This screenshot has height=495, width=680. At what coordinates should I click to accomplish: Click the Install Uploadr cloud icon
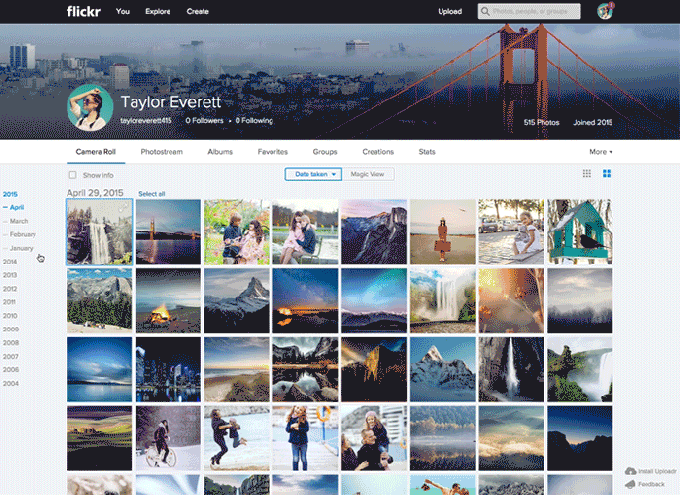click(631, 471)
